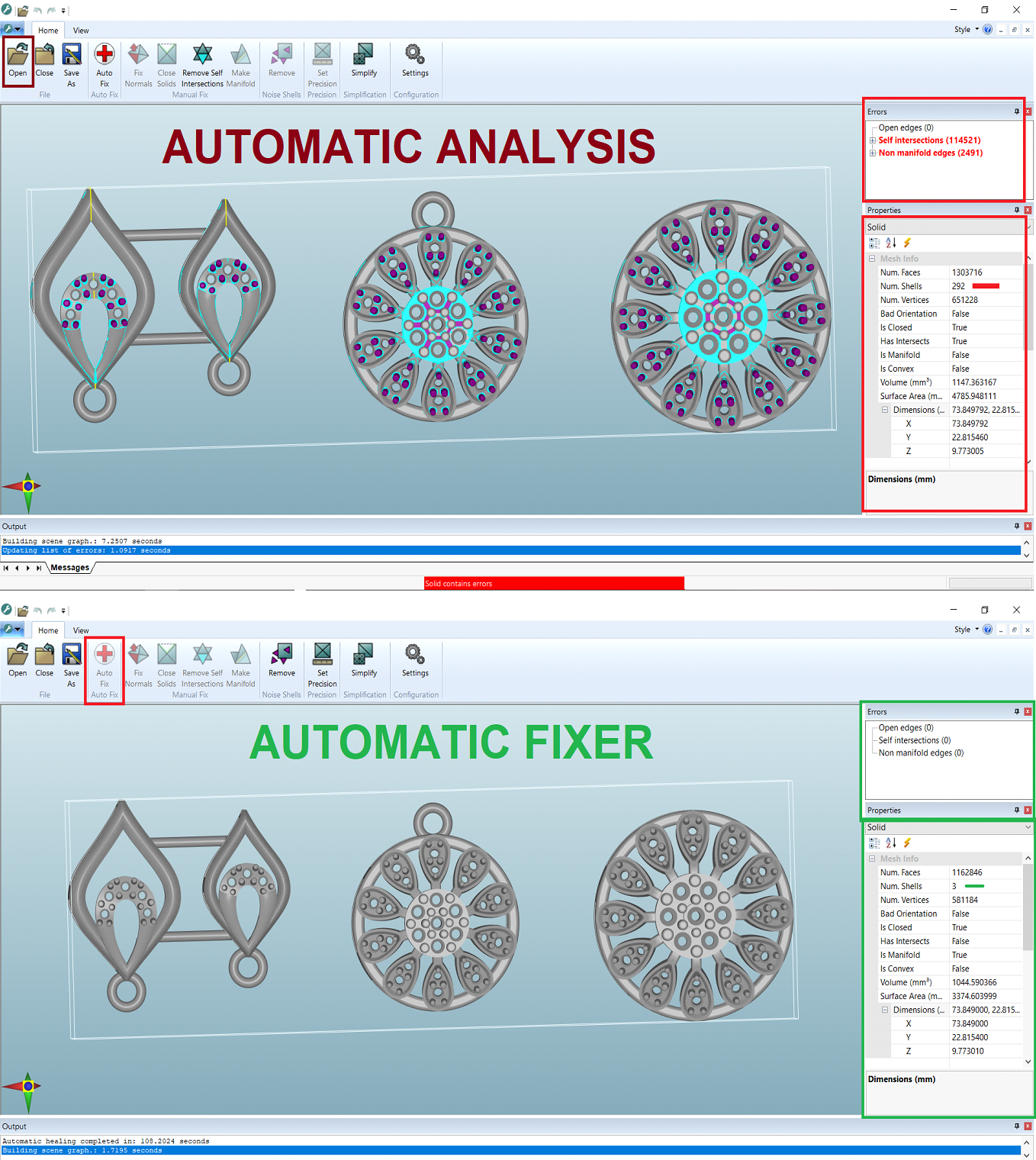The width and height of the screenshot is (1036, 1160).
Task: Click Close file icon in Automatic Analysis window
Action: point(44,61)
